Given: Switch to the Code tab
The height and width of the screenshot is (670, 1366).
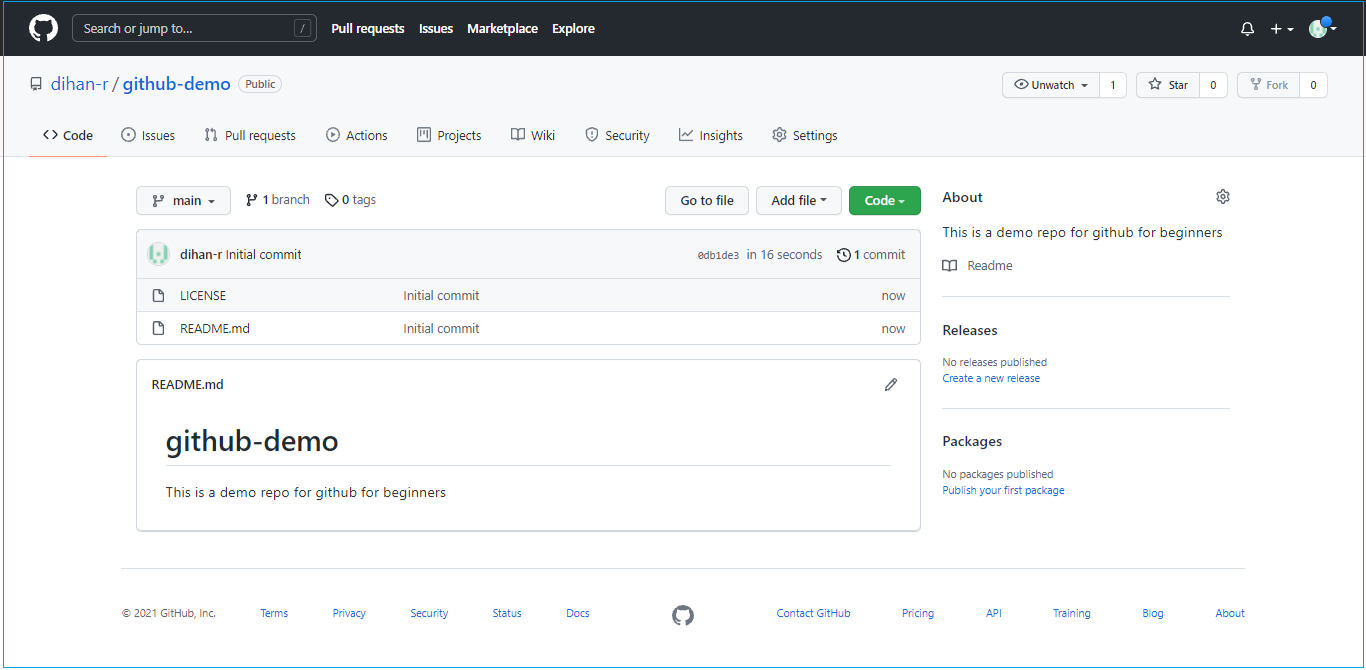Looking at the screenshot, I should (x=68, y=135).
